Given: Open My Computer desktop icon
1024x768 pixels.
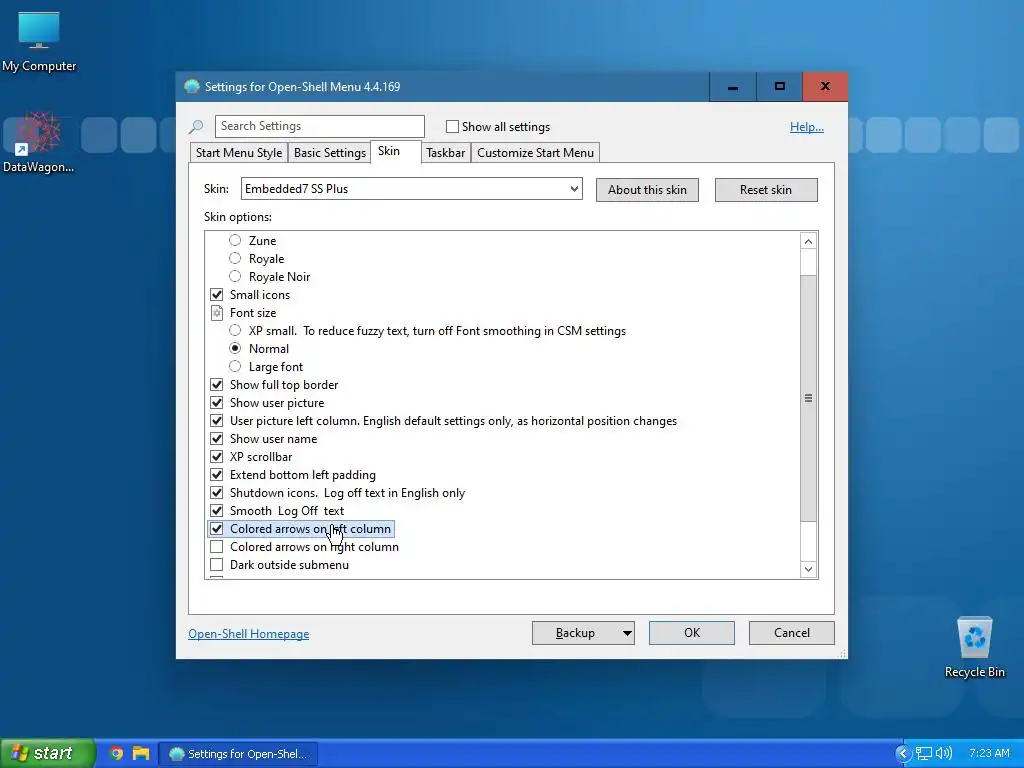Looking at the screenshot, I should [39, 41].
